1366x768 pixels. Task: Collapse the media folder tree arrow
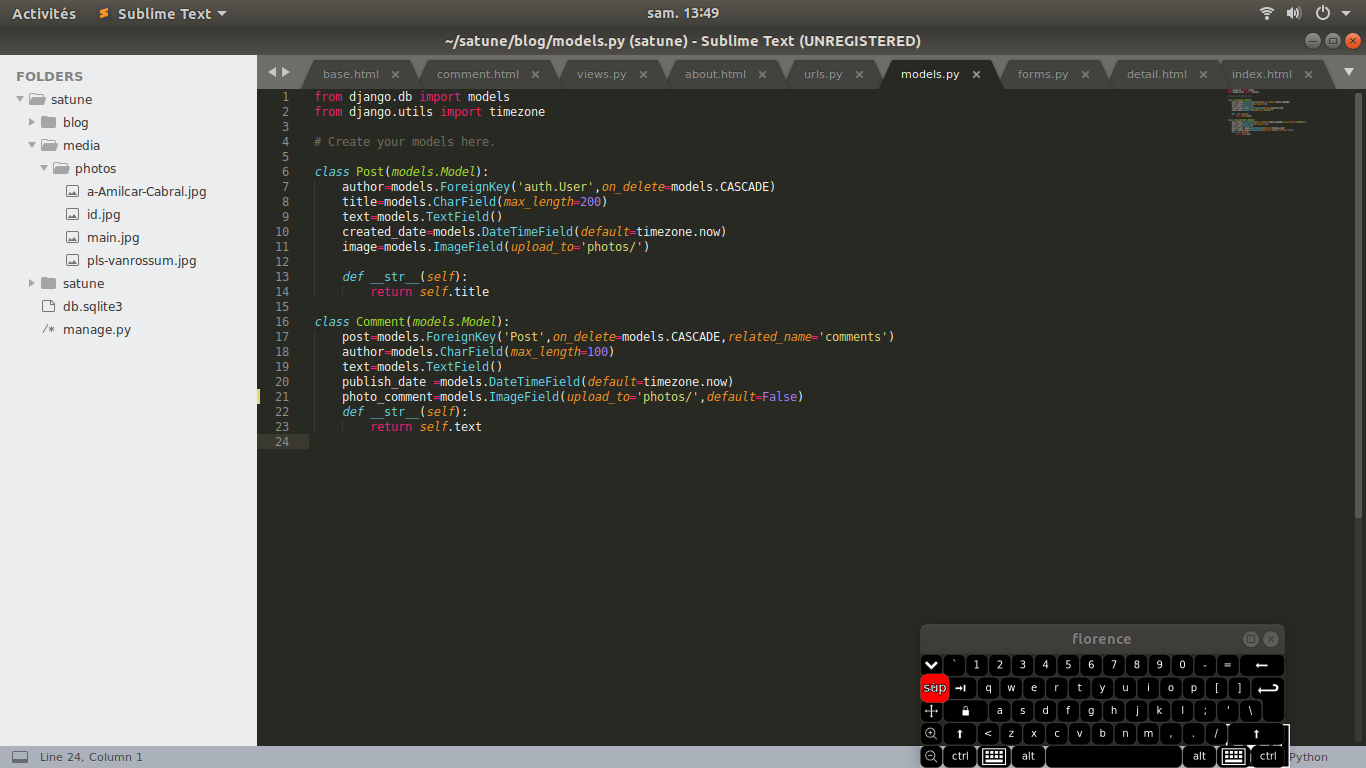pos(33,145)
